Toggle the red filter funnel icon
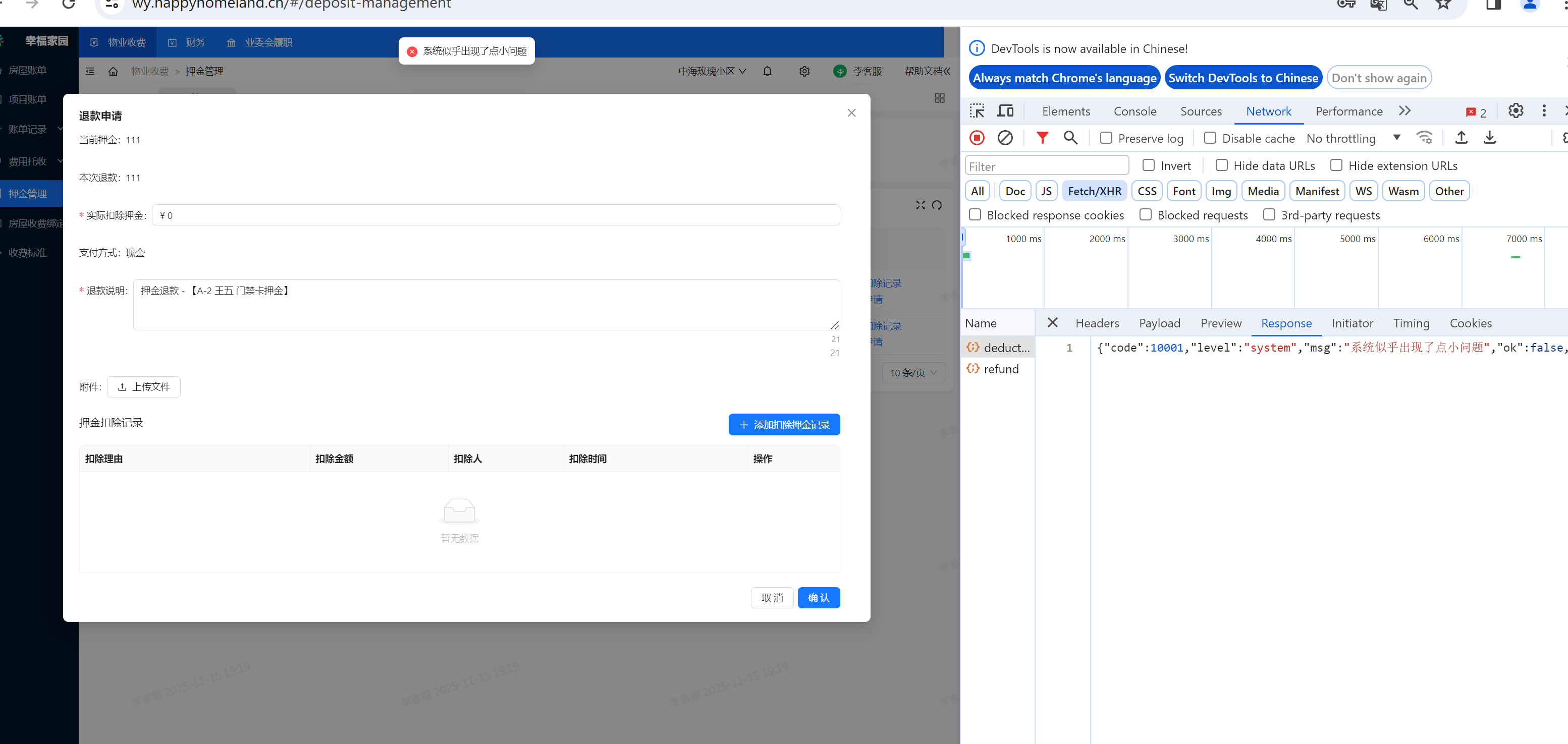This screenshot has height=744, width=1568. click(1042, 138)
